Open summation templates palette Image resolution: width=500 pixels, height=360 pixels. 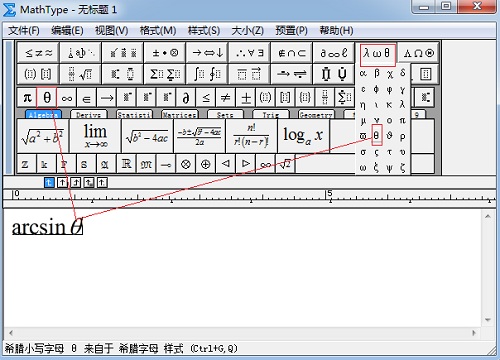(165, 74)
